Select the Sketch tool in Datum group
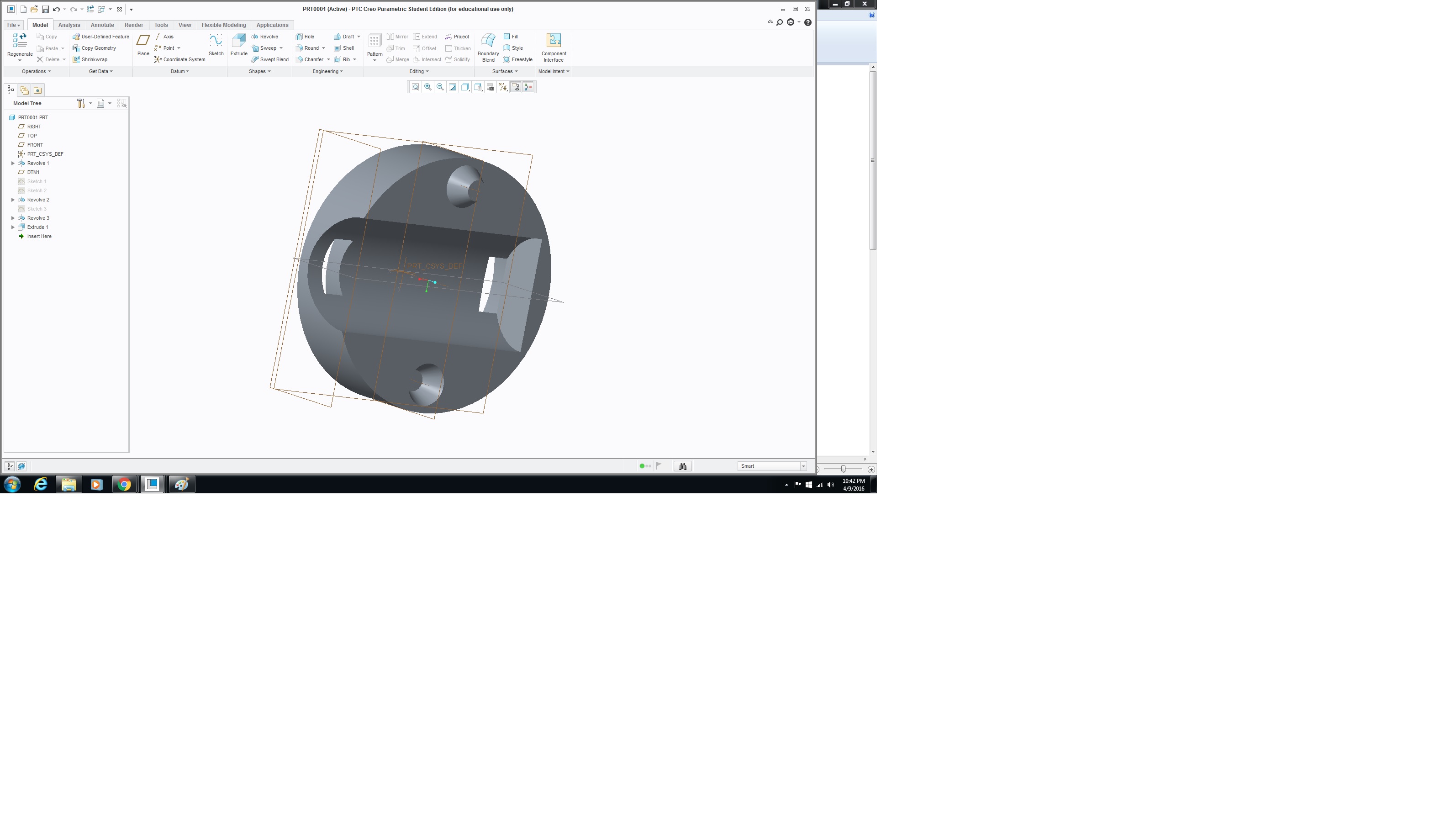Image resolution: width=1456 pixels, height=819 pixels. coord(216,45)
